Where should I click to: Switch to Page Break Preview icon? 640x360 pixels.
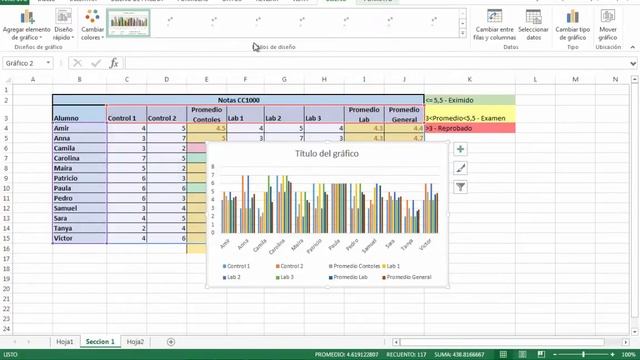coord(541,354)
